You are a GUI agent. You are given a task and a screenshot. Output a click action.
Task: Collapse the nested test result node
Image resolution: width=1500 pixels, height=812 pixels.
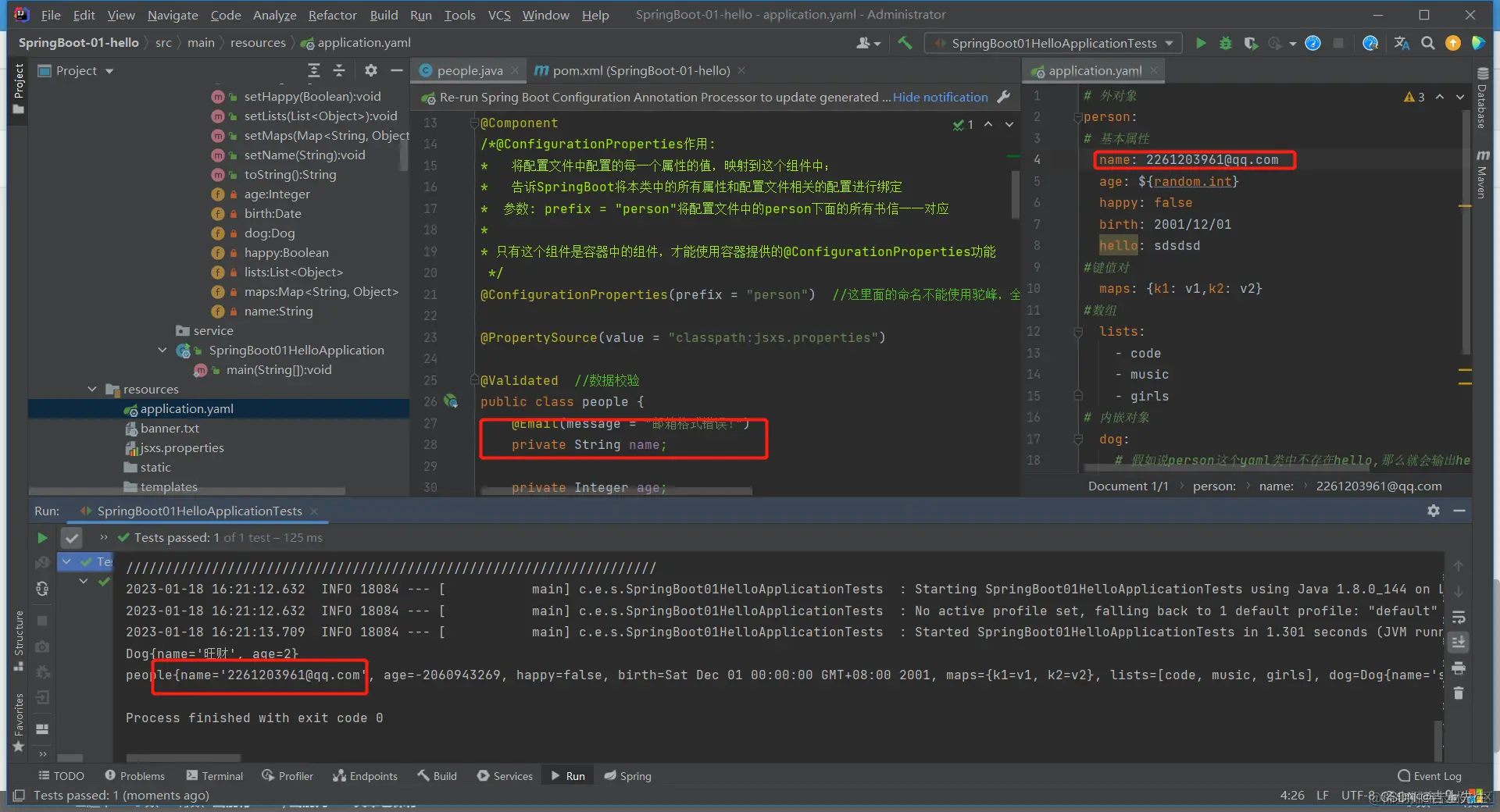click(84, 581)
